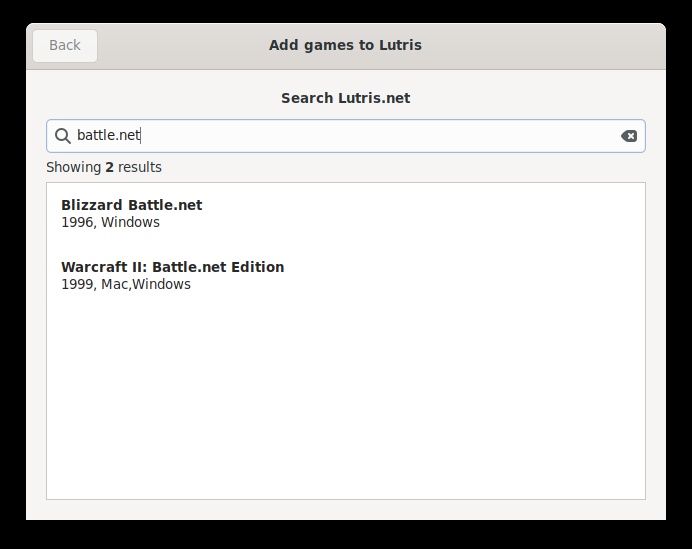Image resolution: width=692 pixels, height=549 pixels.
Task: Click the "Add games to Lutris" title
Action: tap(345, 45)
